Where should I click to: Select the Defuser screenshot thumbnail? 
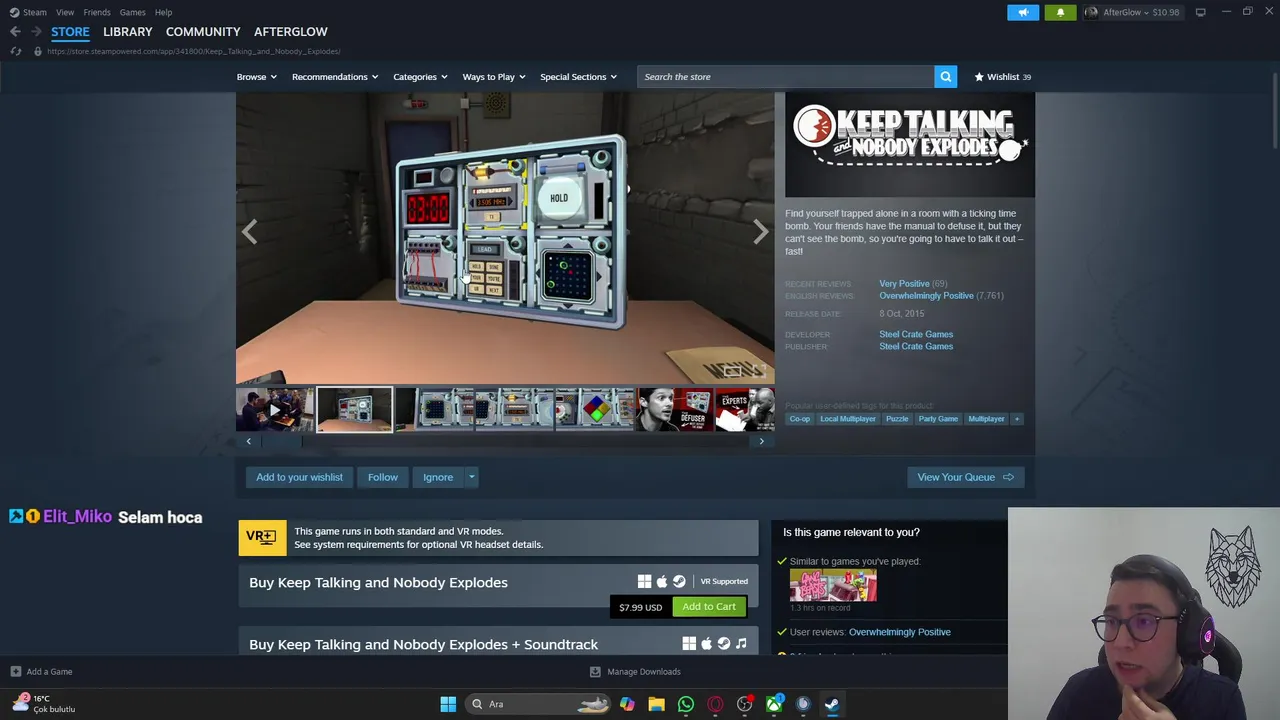click(675, 410)
